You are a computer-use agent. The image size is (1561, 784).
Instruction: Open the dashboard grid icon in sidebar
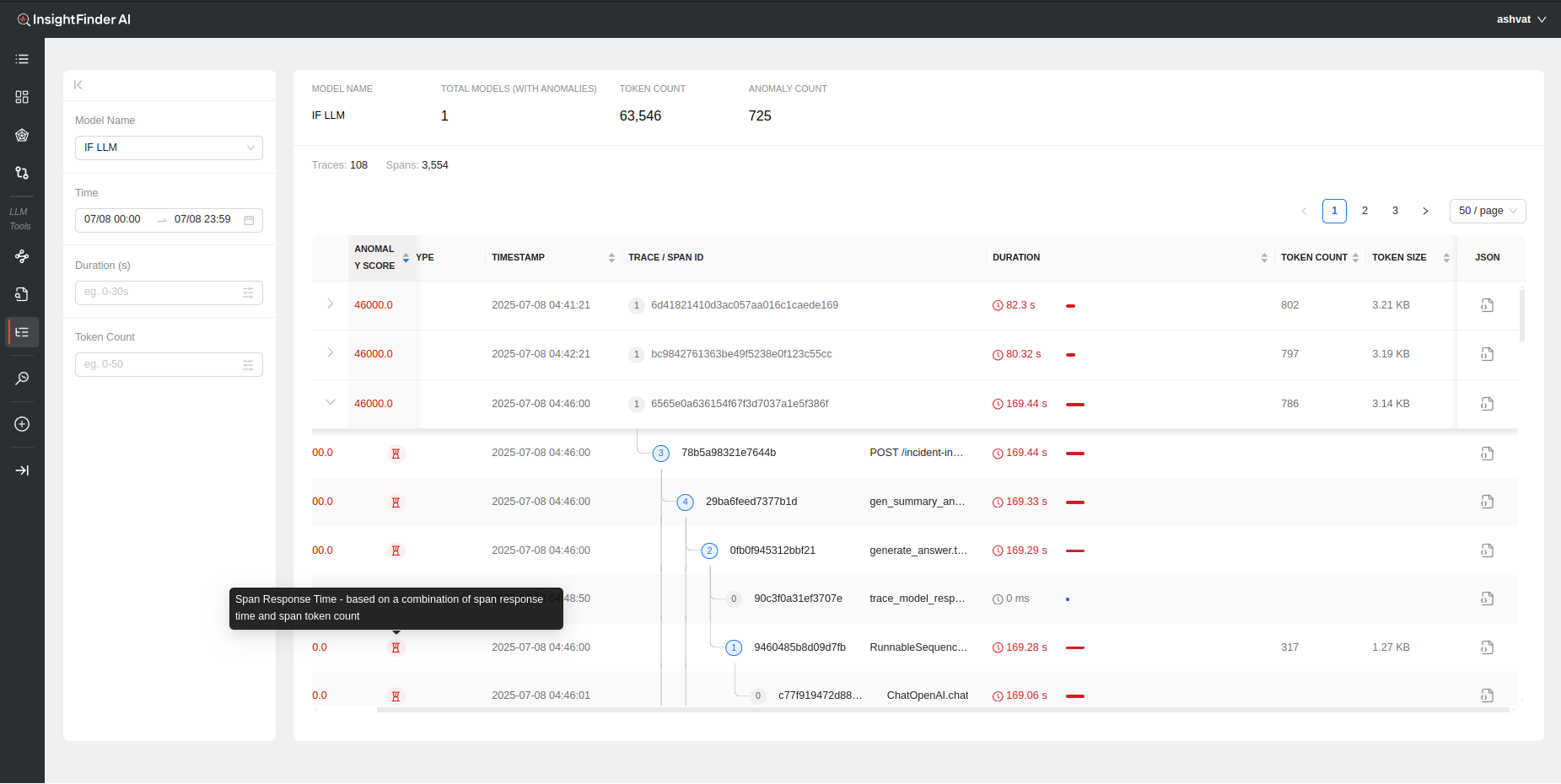(x=22, y=97)
